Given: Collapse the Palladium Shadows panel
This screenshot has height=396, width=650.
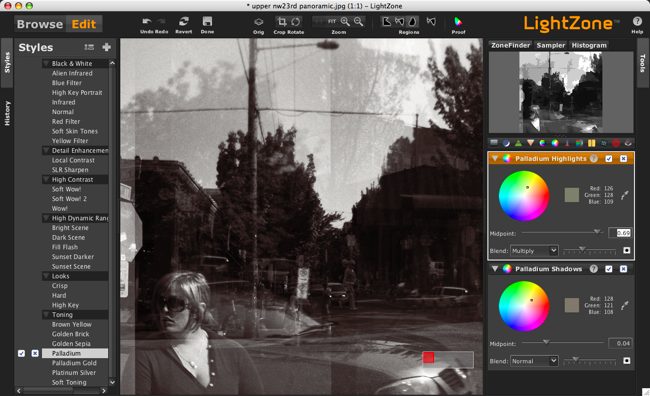Looking at the screenshot, I should tap(495, 269).
